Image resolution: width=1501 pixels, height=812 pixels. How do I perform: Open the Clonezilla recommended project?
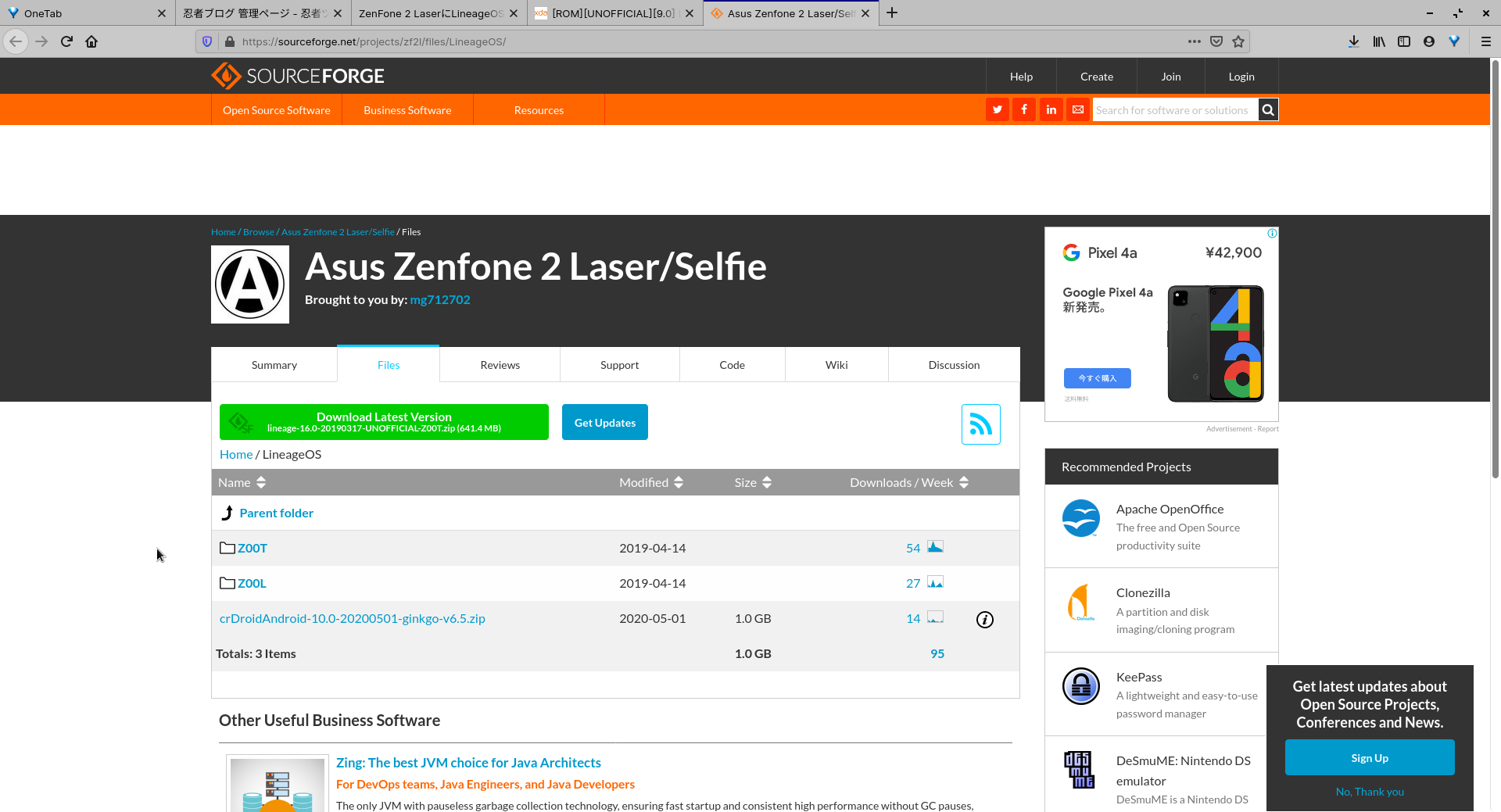1143,592
